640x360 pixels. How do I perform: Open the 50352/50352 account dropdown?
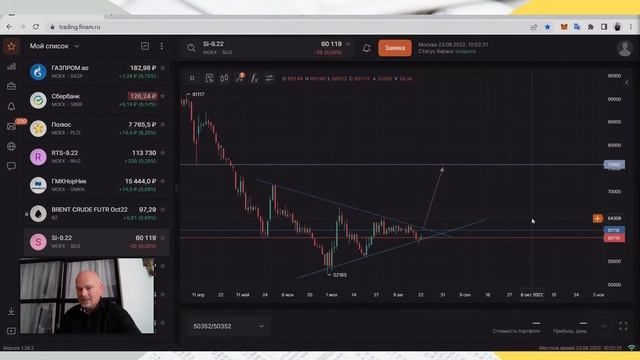pyautogui.click(x=228, y=326)
